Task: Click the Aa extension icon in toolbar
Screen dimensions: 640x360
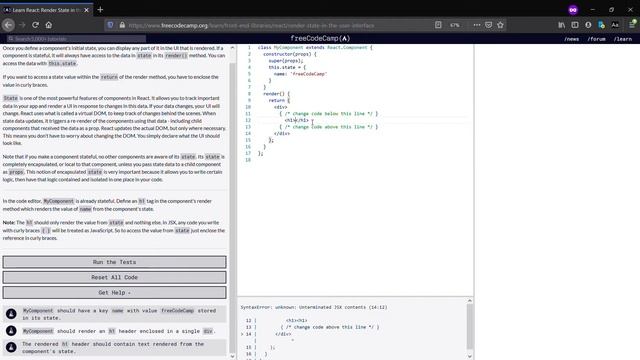Action: (615, 25)
